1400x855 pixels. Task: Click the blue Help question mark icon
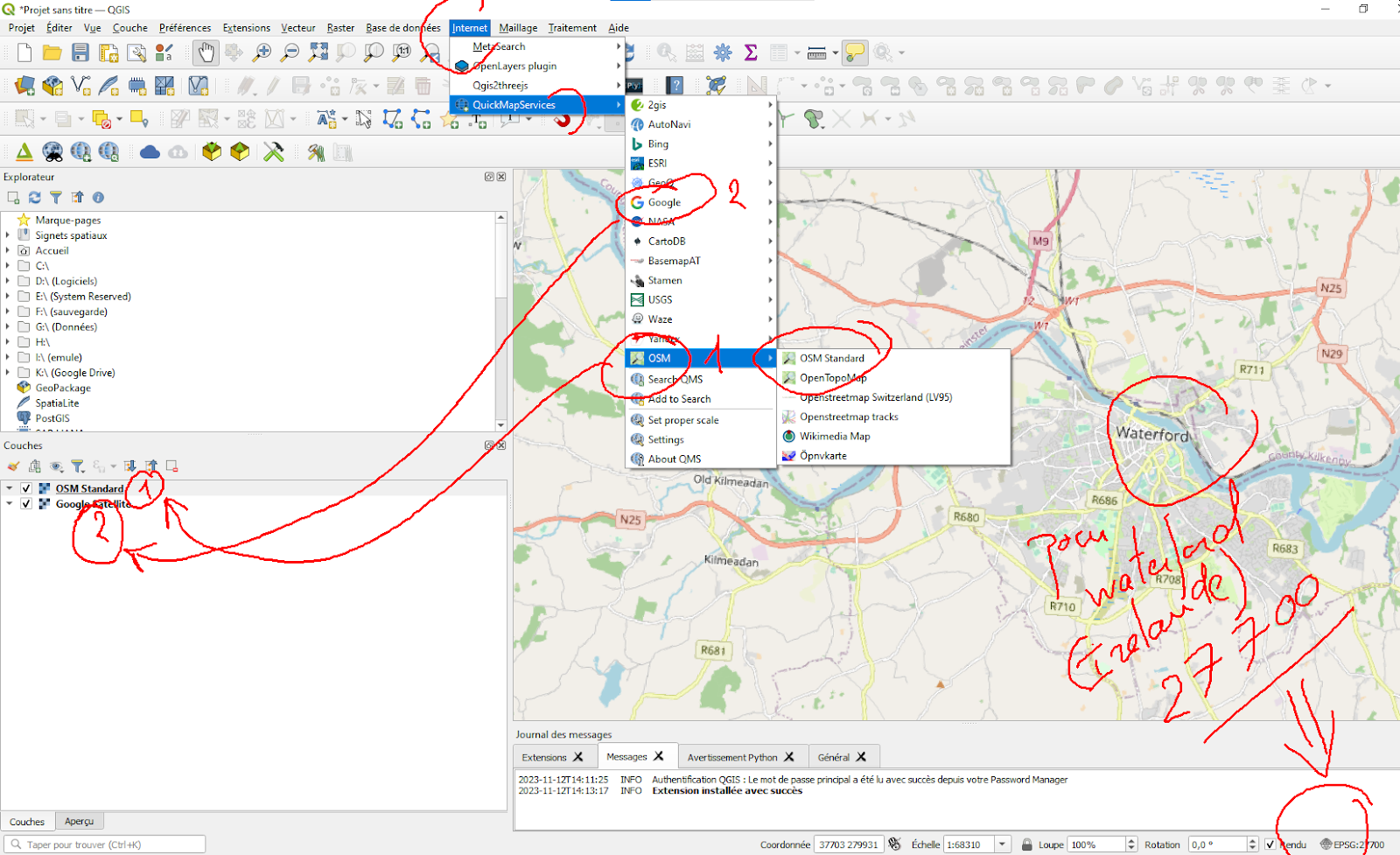click(x=675, y=86)
